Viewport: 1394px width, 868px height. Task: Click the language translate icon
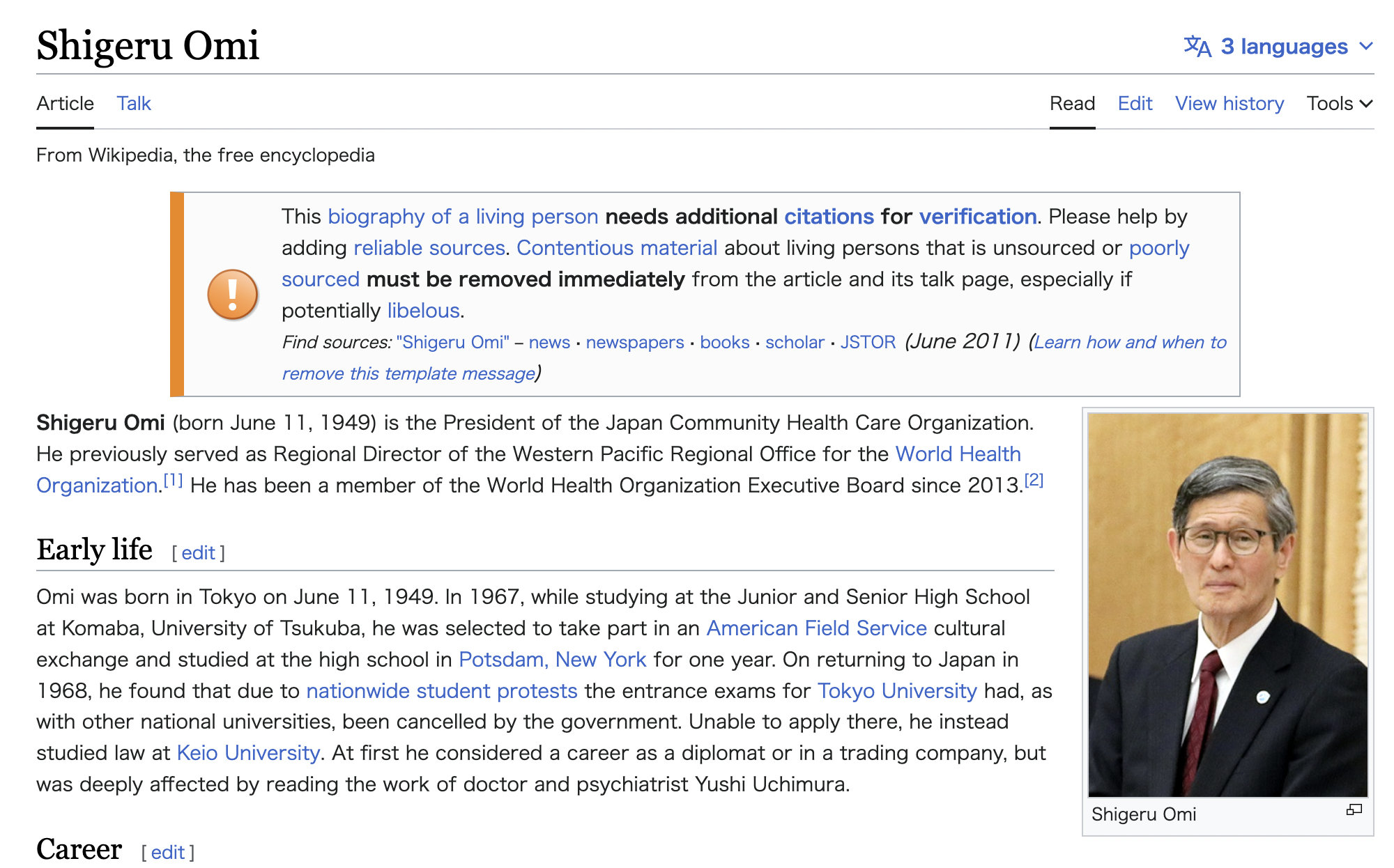(x=1197, y=47)
